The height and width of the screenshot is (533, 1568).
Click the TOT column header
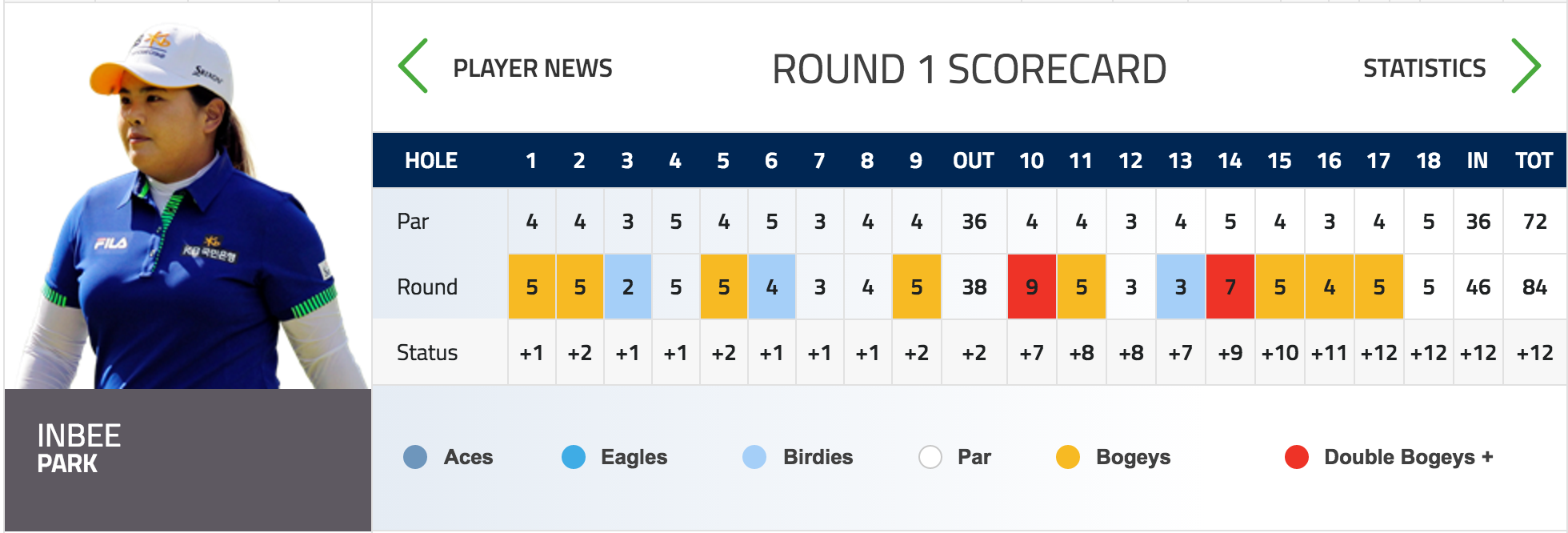1534,161
